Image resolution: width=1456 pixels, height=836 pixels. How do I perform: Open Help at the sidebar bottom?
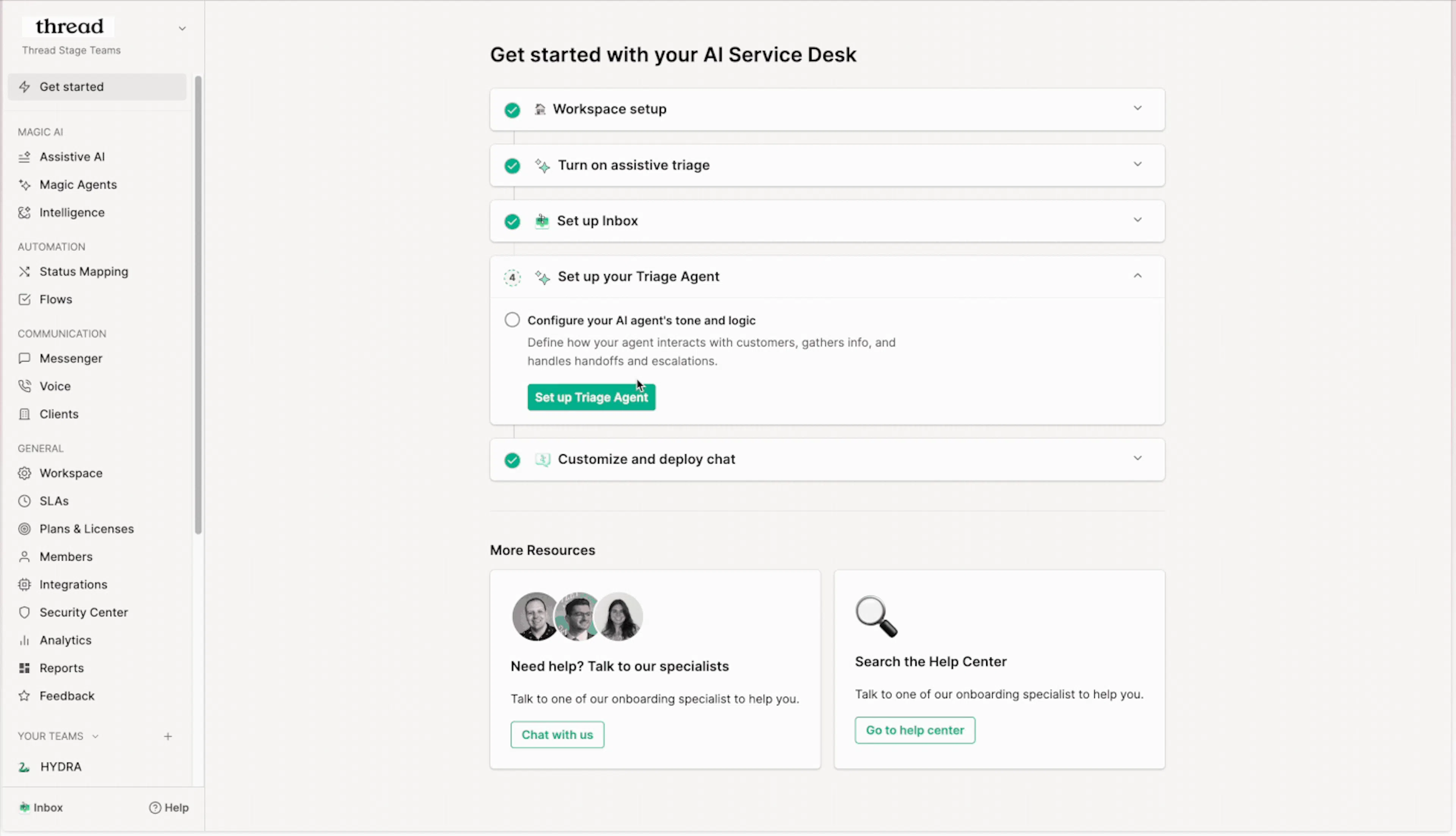[169, 807]
